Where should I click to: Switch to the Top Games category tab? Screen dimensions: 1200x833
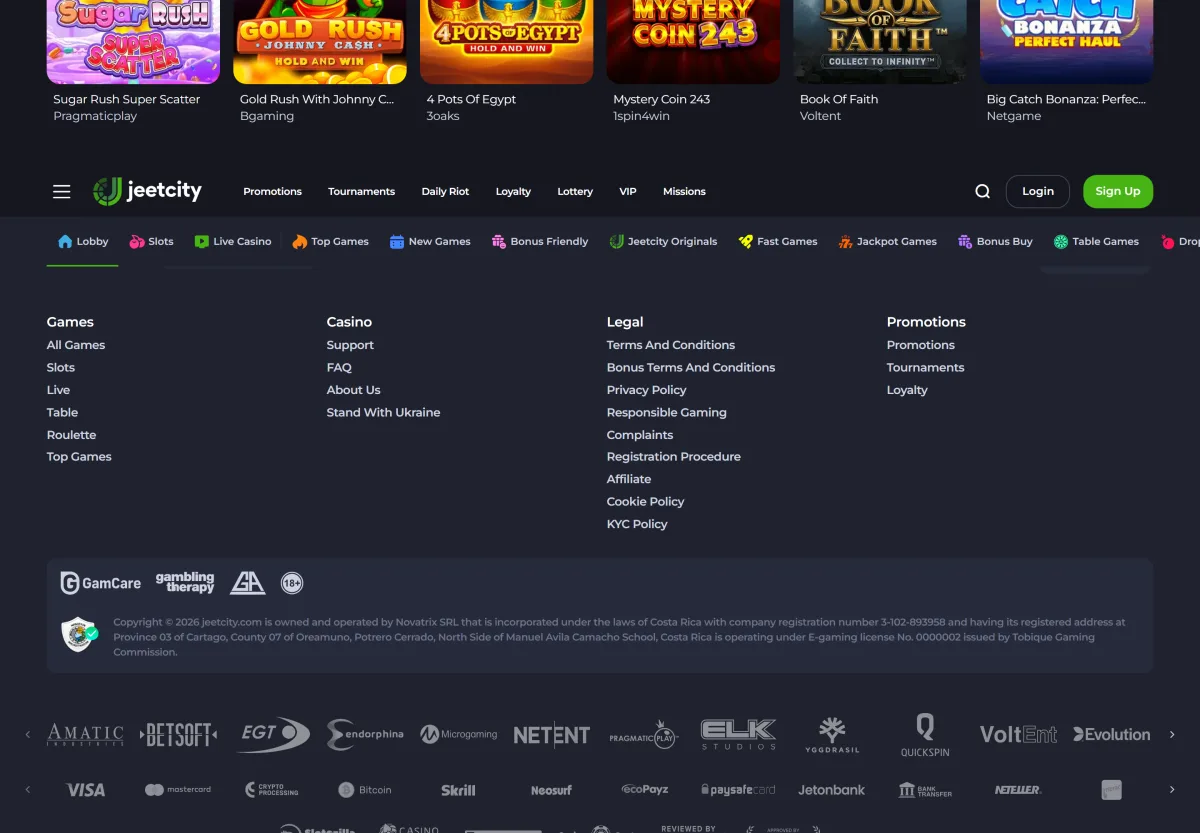tap(330, 241)
